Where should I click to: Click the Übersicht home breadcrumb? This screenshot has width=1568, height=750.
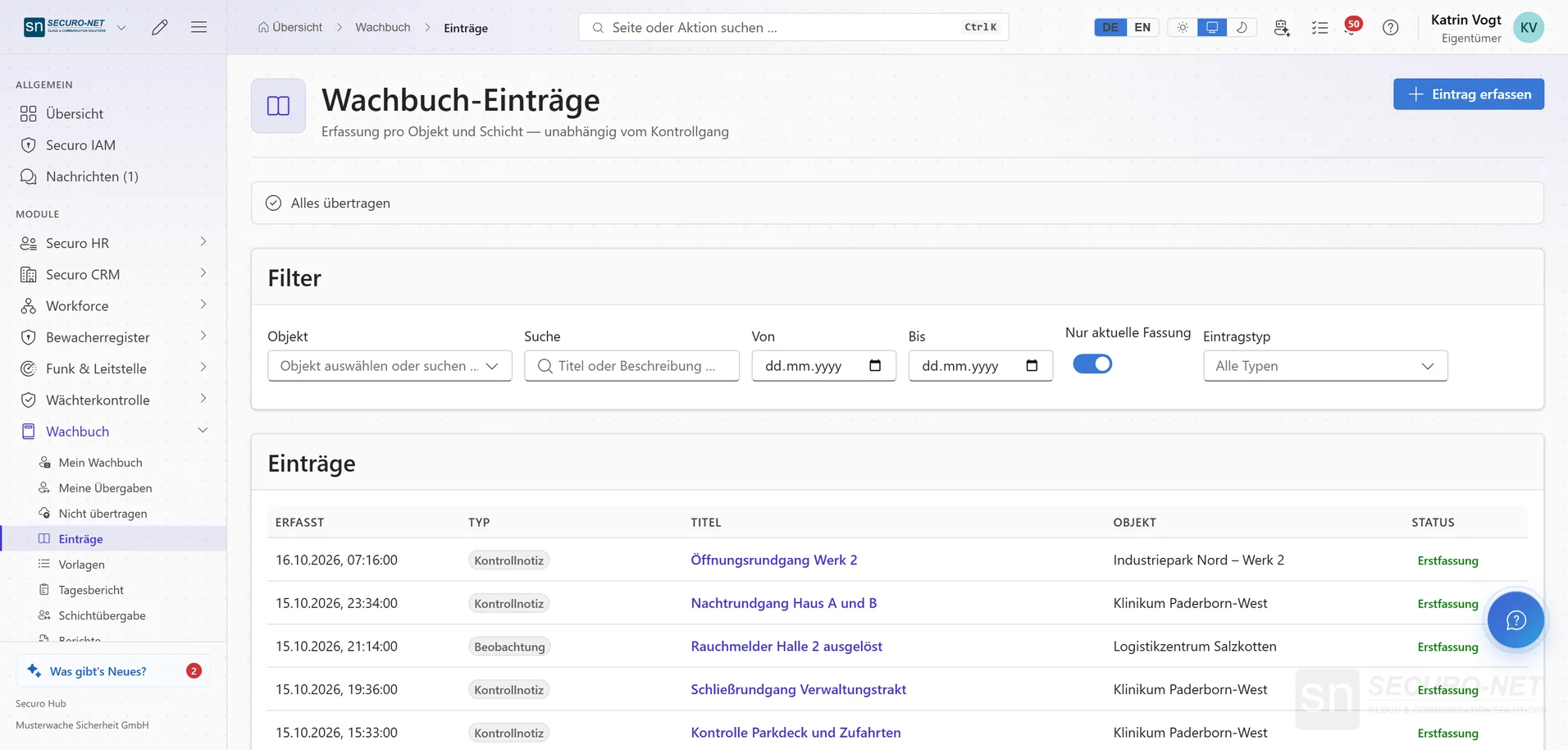(290, 27)
